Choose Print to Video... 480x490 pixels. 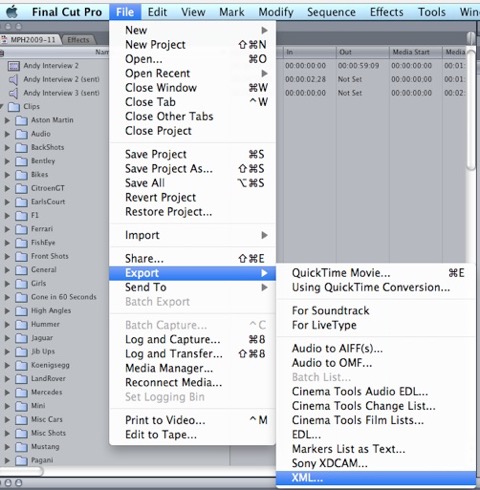tap(192, 420)
